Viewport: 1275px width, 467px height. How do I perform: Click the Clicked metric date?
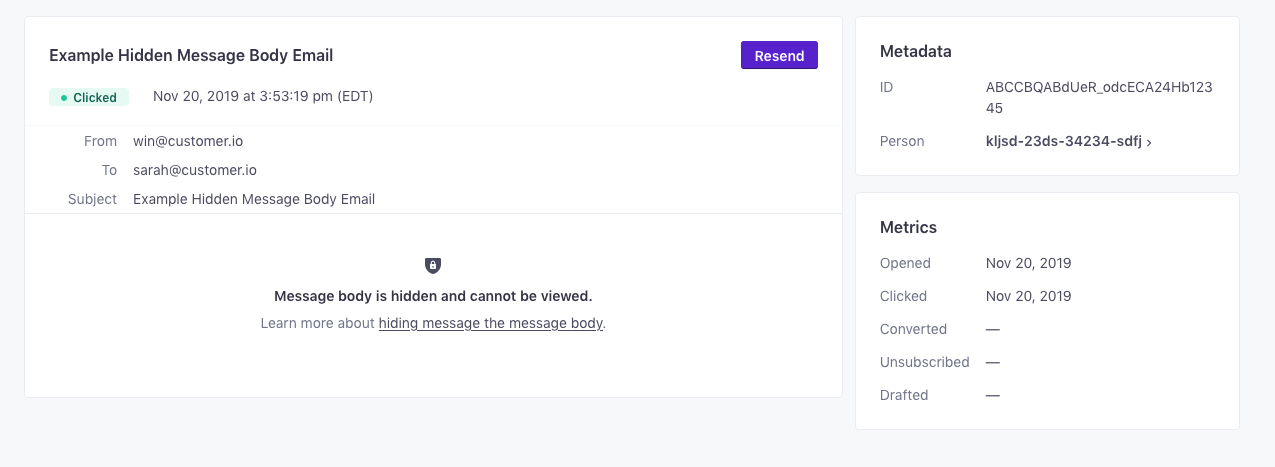(x=1029, y=296)
